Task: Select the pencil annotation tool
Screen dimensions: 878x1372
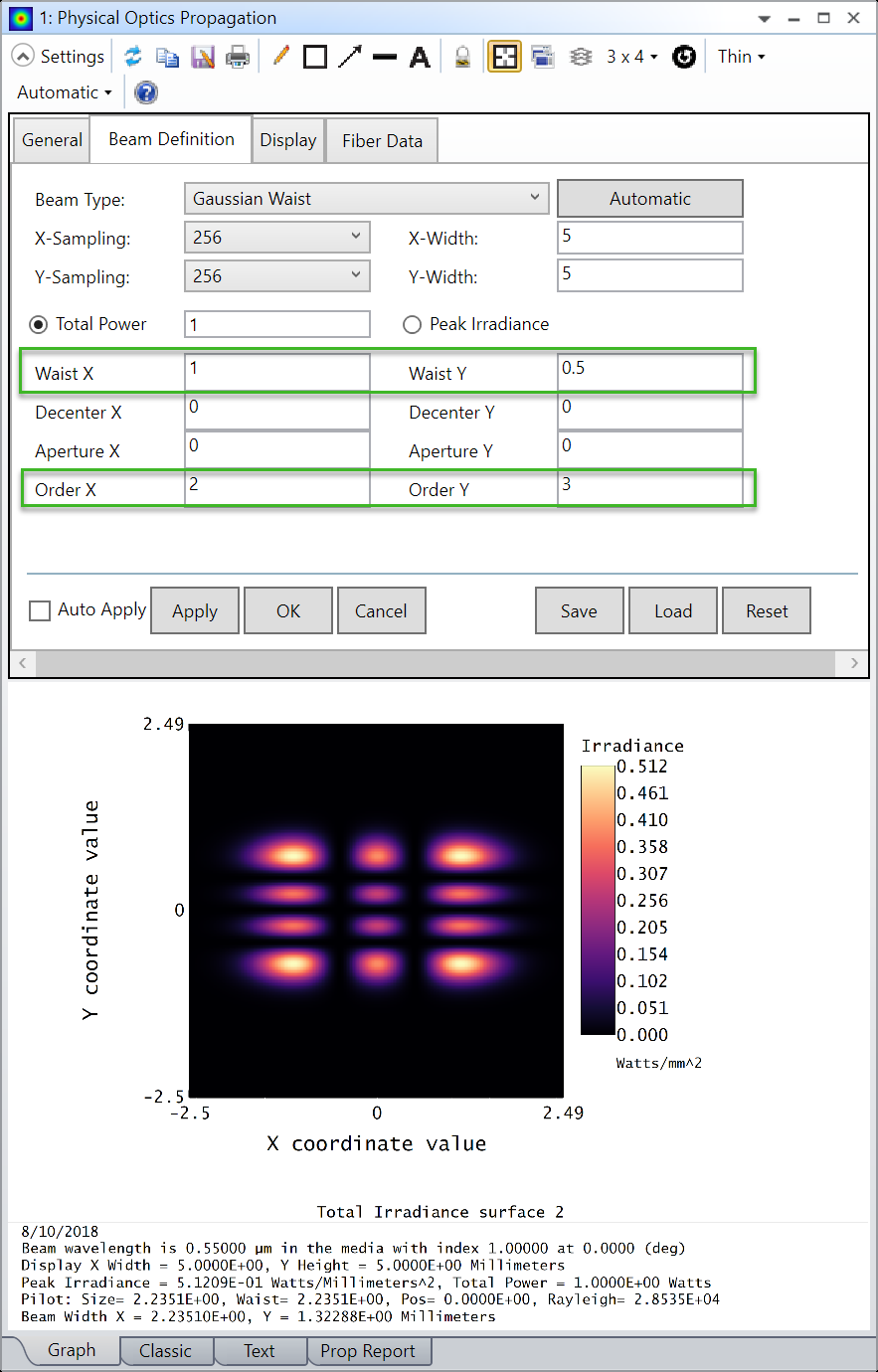Action: pos(281,57)
